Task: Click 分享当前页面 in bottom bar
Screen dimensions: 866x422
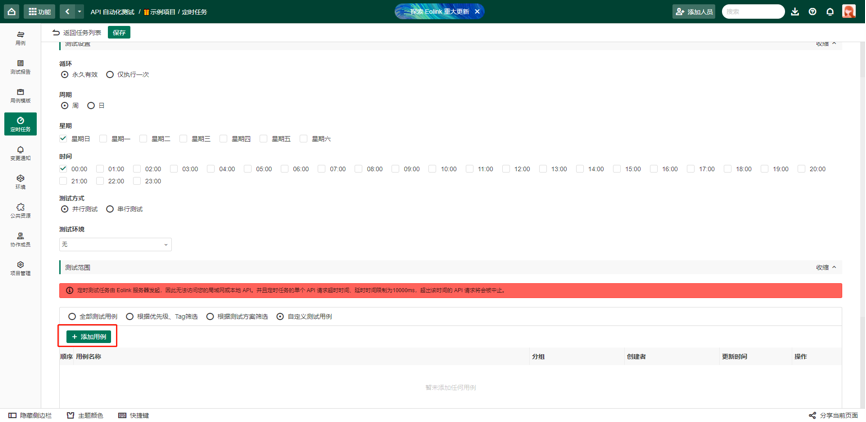Action: (x=833, y=415)
